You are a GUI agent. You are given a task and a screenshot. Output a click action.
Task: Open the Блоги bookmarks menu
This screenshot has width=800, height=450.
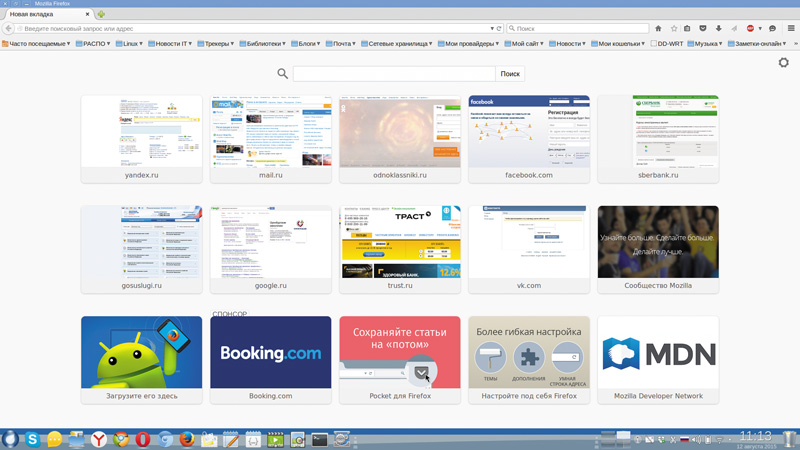point(306,44)
